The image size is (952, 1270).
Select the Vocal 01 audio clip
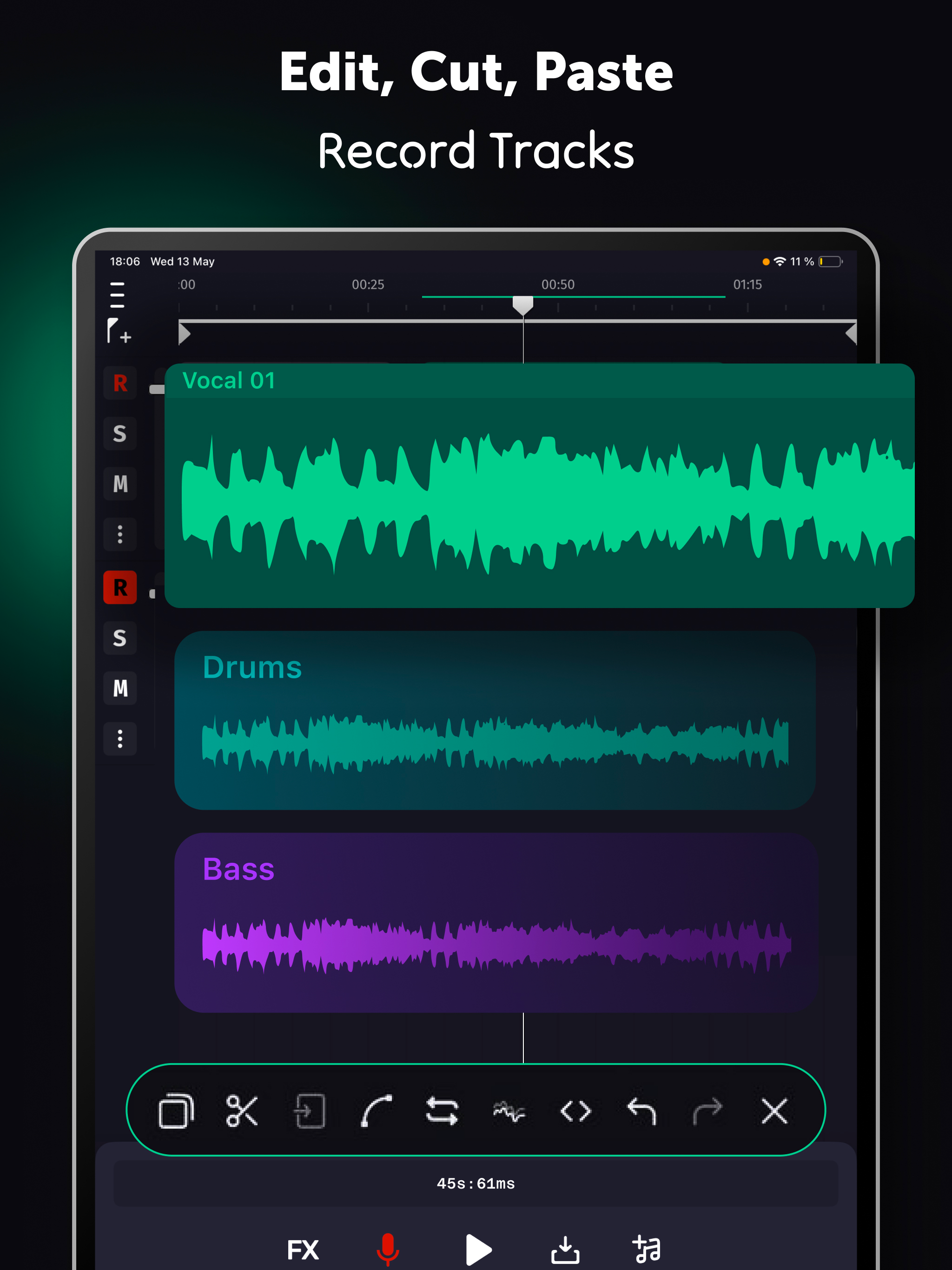click(x=539, y=486)
